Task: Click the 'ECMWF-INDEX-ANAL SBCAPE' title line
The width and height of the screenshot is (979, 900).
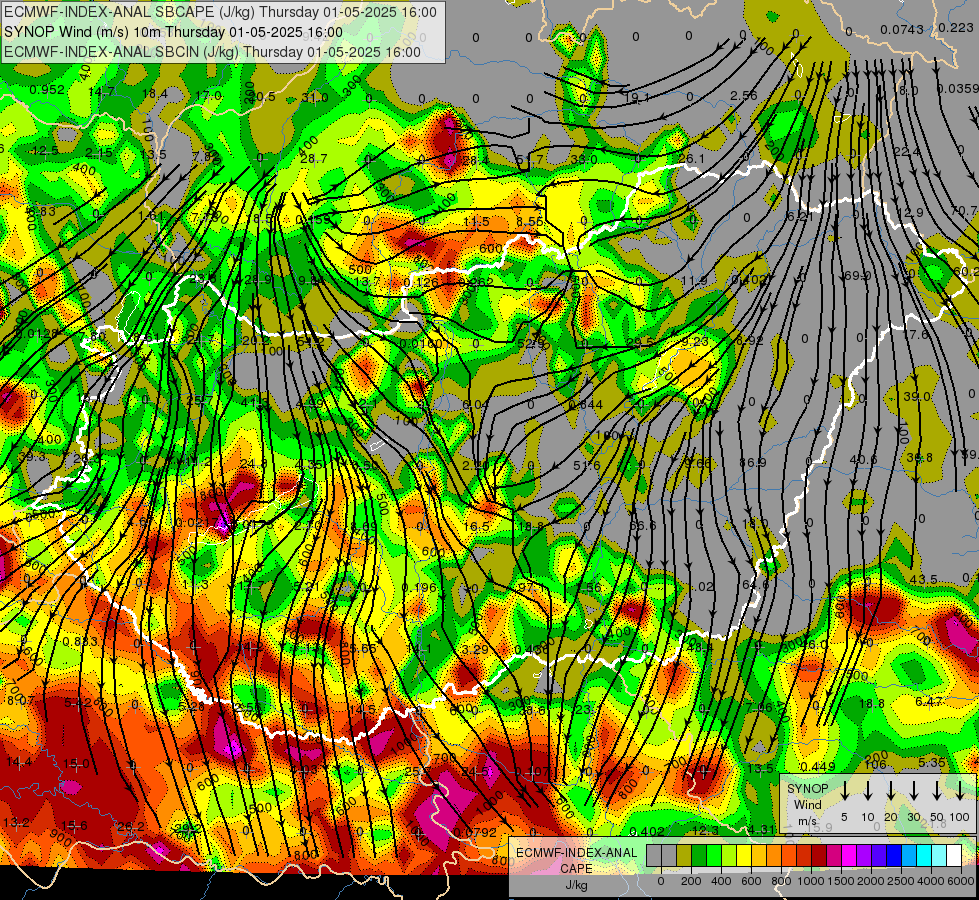Action: [x=220, y=12]
